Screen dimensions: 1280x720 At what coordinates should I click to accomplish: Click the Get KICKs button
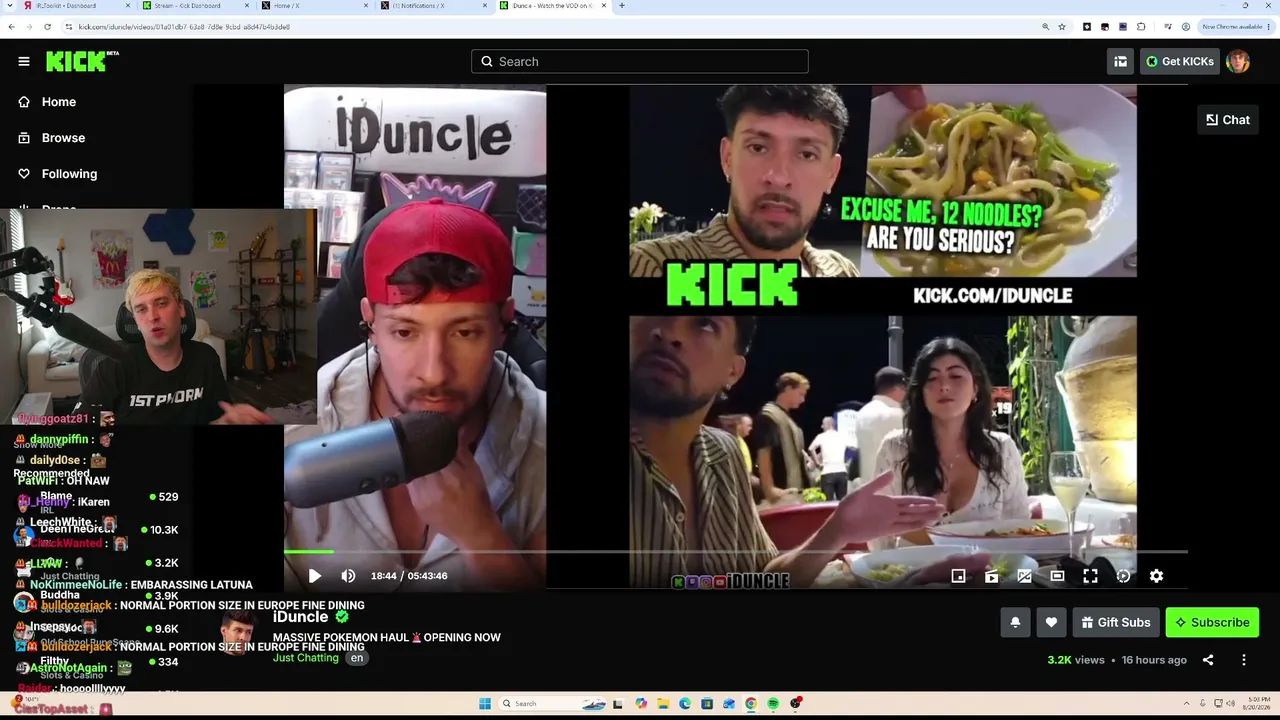pos(1179,62)
